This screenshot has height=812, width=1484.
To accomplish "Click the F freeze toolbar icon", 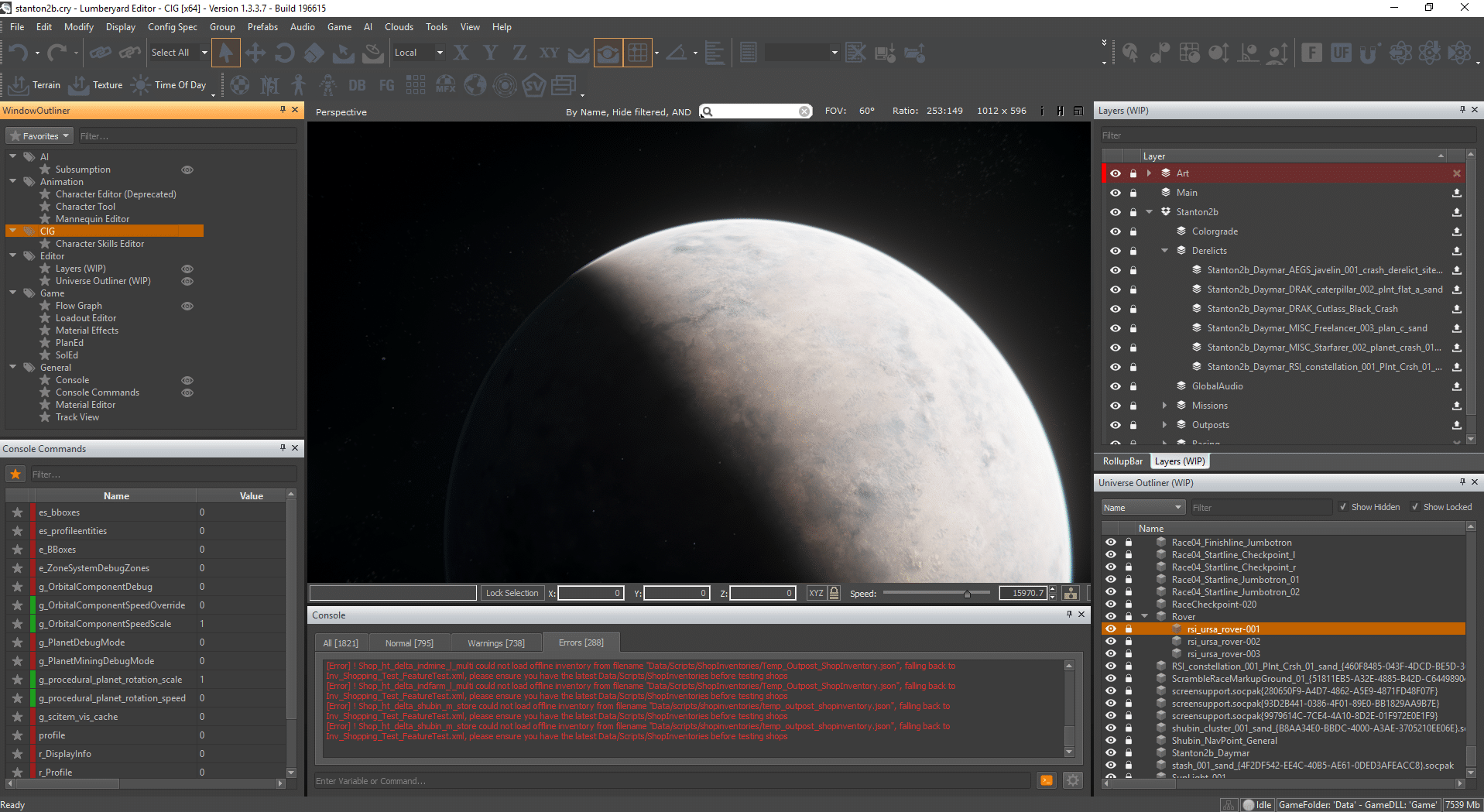I will point(1311,53).
